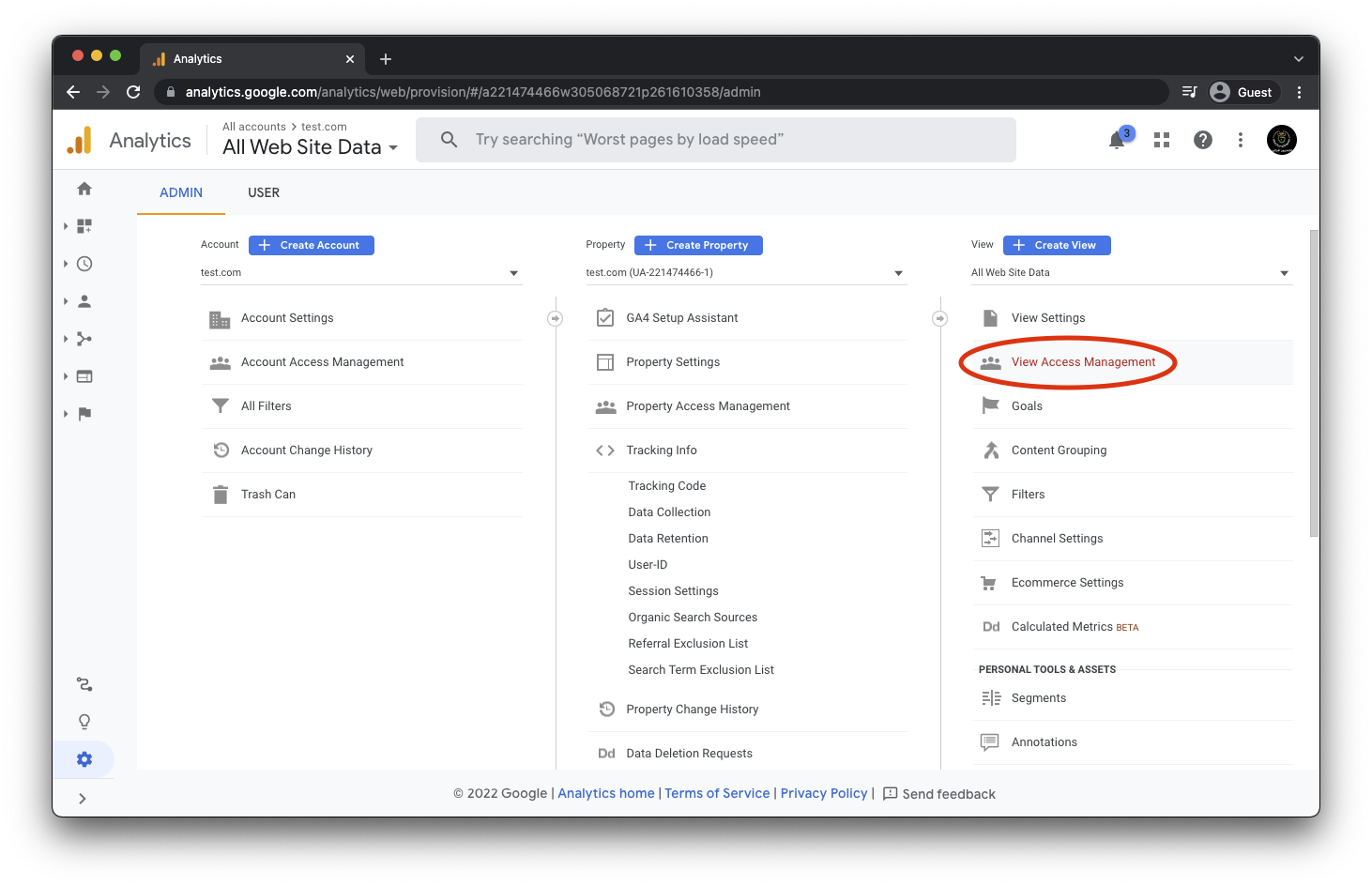Open the property UA-221474466-1 dropdown
The image size is (1372, 886).
[746, 273]
